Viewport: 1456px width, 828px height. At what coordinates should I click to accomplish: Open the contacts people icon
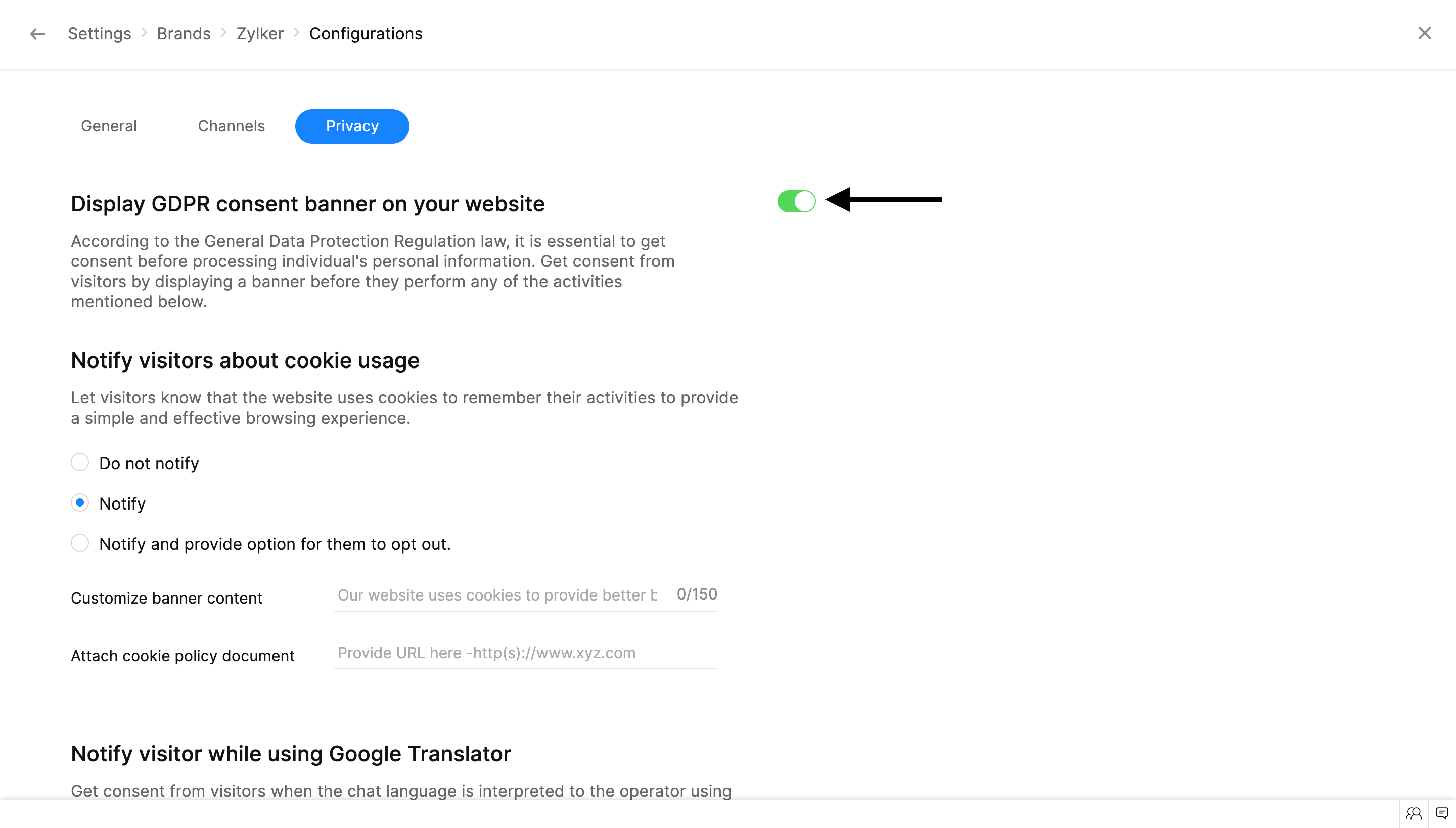(x=1414, y=814)
